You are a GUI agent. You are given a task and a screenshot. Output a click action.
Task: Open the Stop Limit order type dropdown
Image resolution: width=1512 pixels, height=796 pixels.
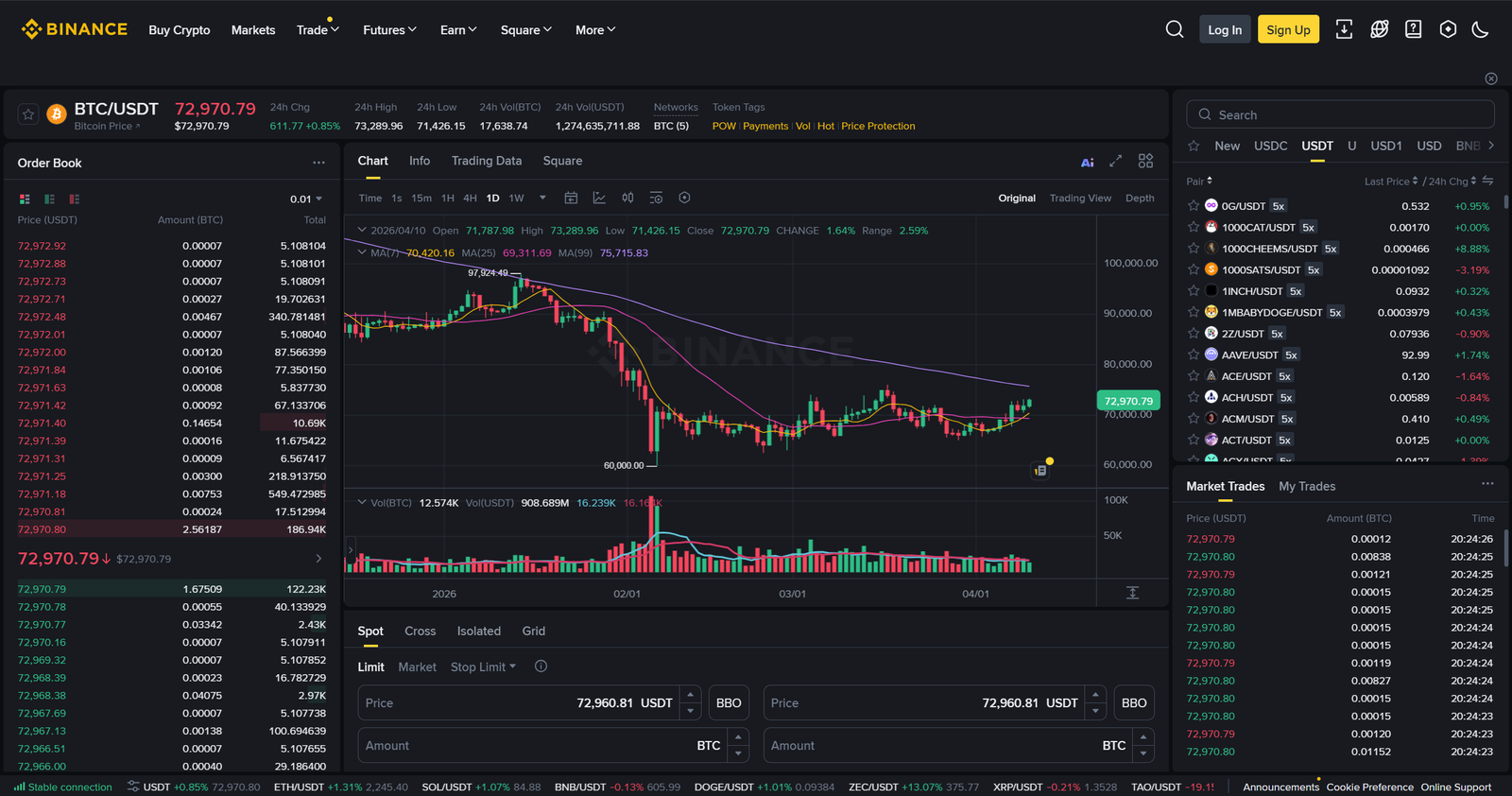point(483,667)
